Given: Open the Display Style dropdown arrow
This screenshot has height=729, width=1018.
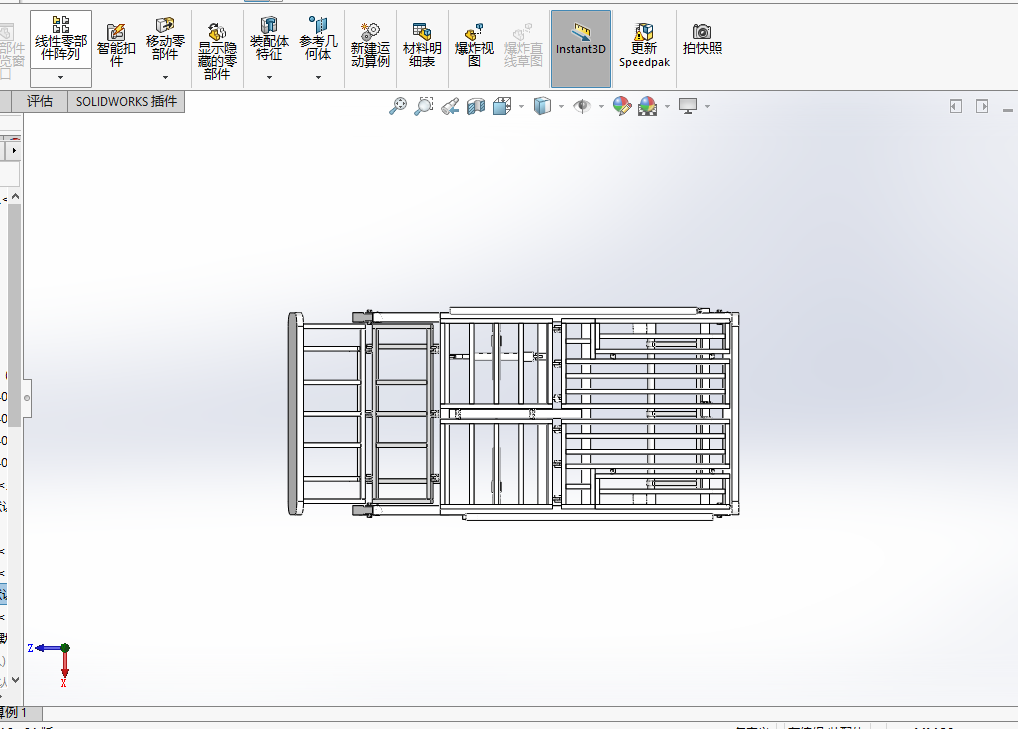Looking at the screenshot, I should pyautogui.click(x=562, y=106).
